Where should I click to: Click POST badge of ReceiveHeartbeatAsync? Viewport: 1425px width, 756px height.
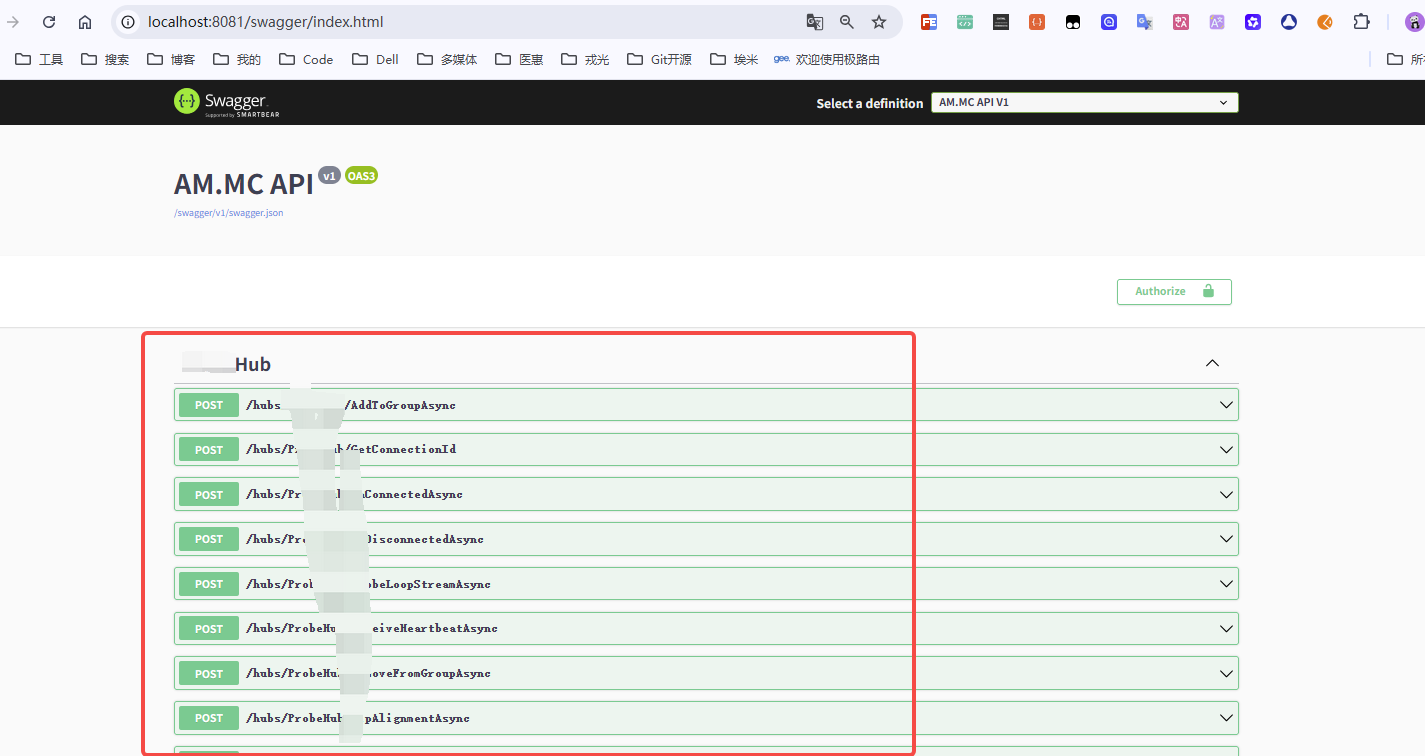(x=209, y=629)
